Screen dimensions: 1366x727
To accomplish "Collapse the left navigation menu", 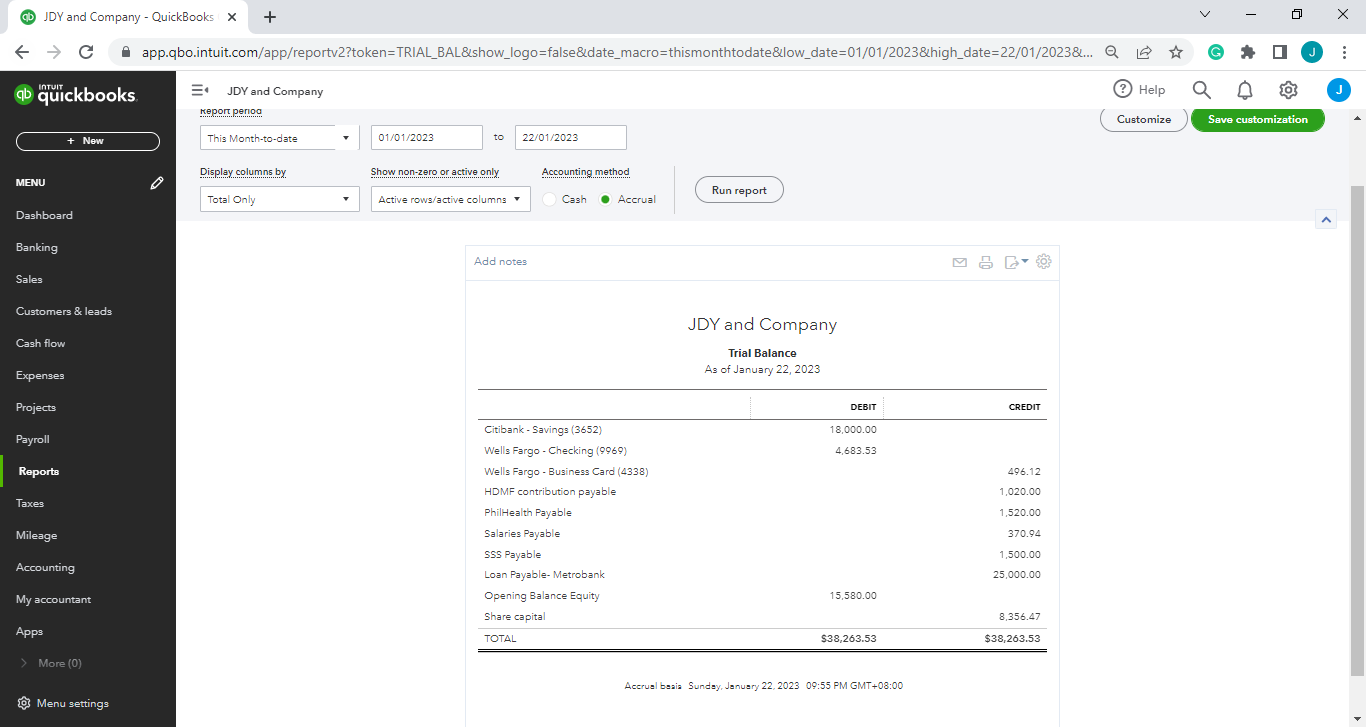I will 200,91.
